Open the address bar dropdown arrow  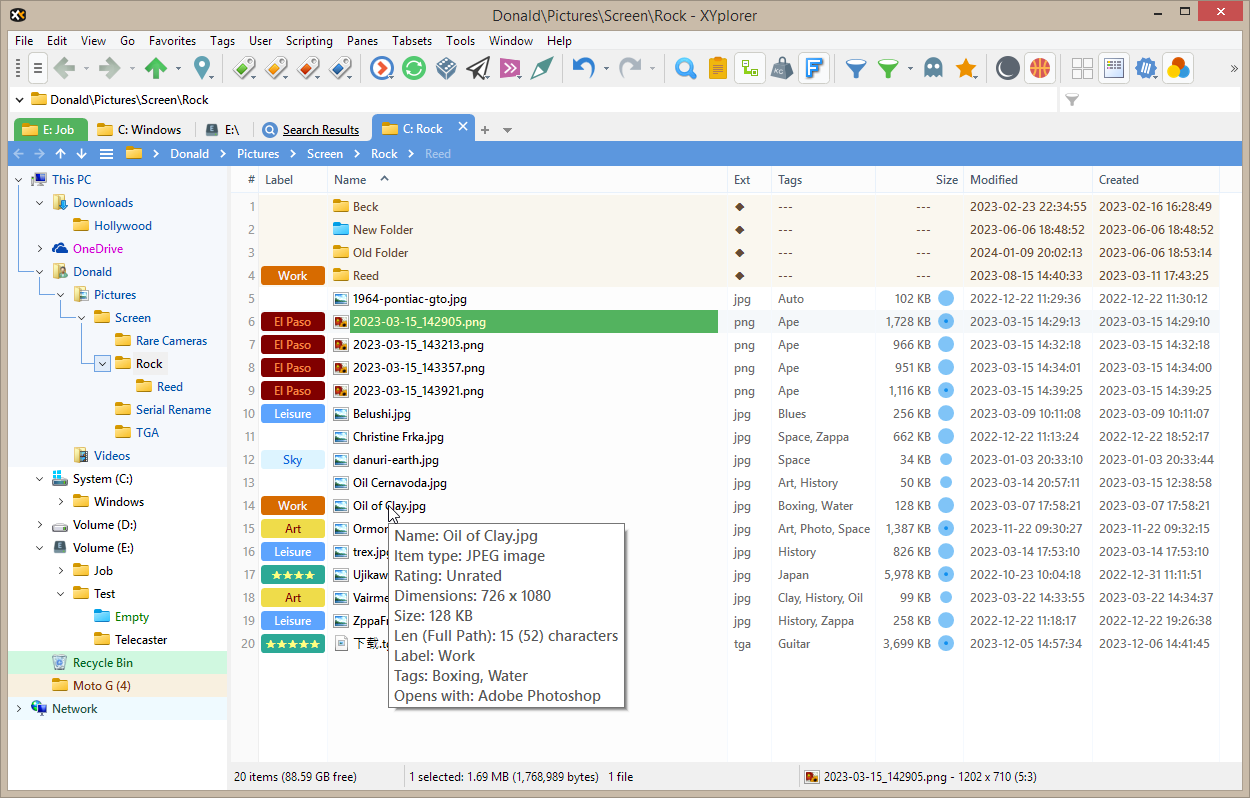pyautogui.click(x=20, y=100)
